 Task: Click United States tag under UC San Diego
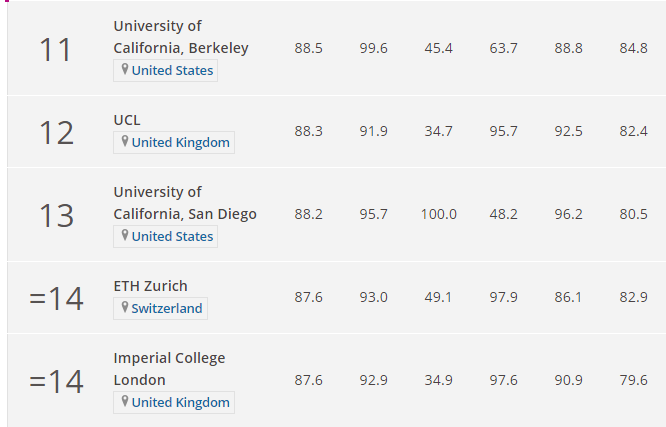pos(172,236)
